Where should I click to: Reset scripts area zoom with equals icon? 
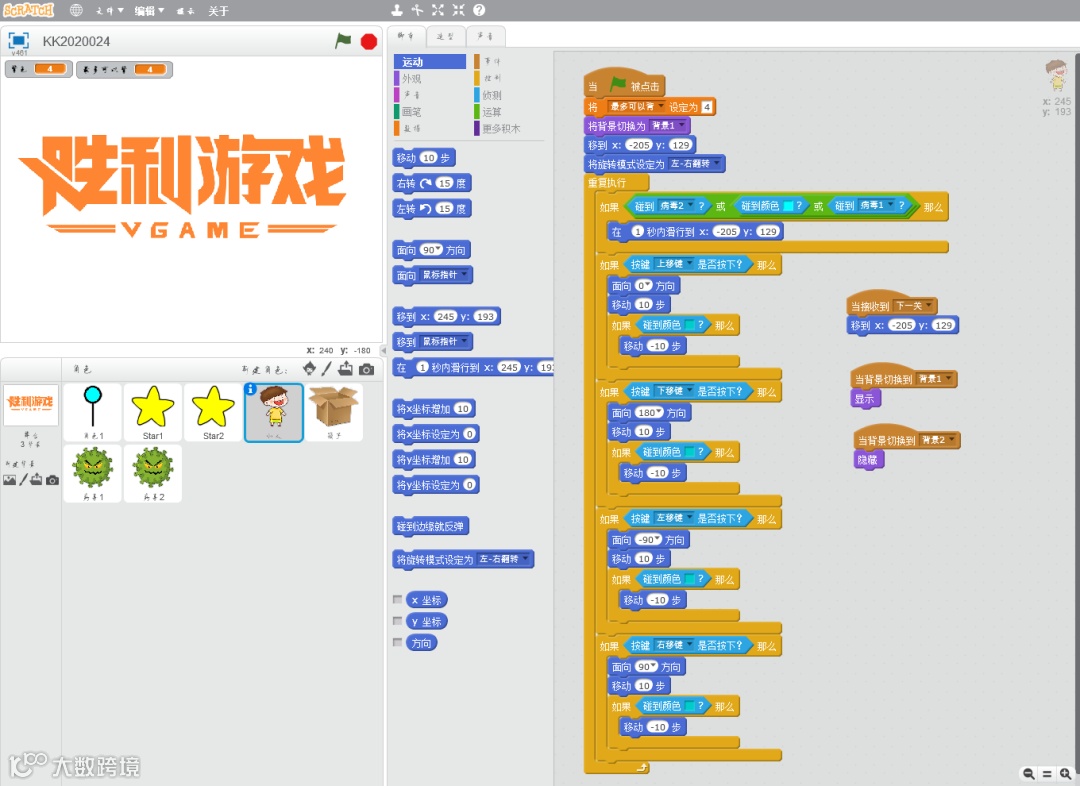(1047, 774)
